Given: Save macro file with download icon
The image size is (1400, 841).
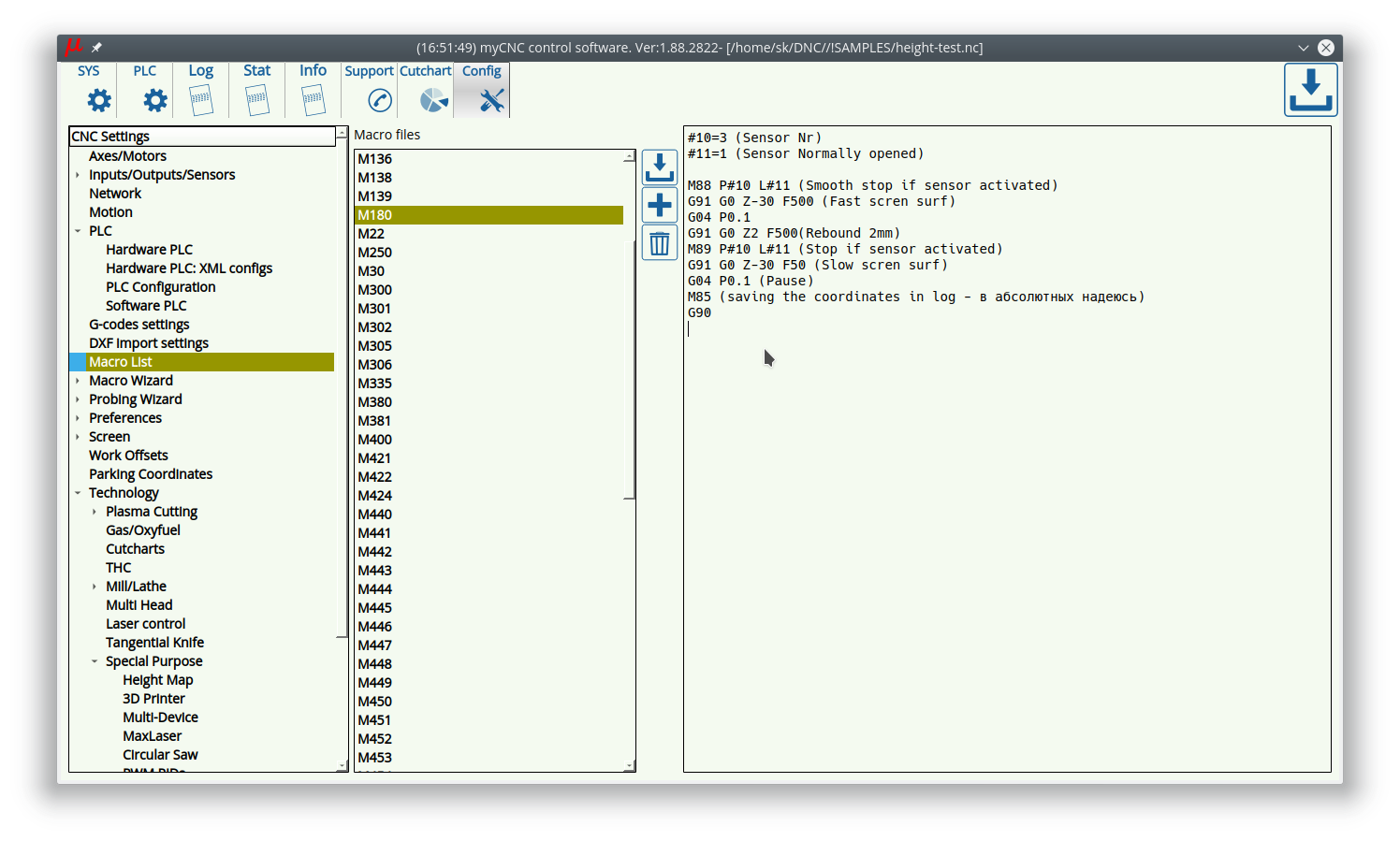Looking at the screenshot, I should coord(660,168).
